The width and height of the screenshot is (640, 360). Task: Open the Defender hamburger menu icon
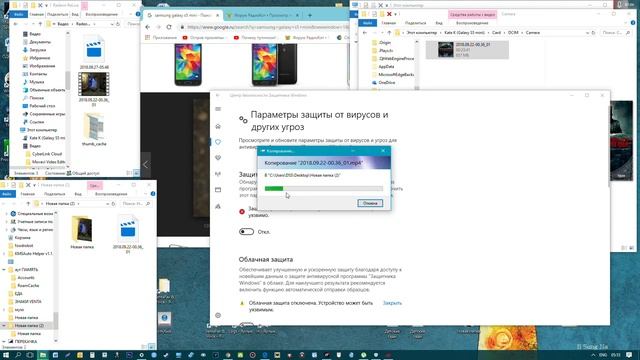coord(218,109)
